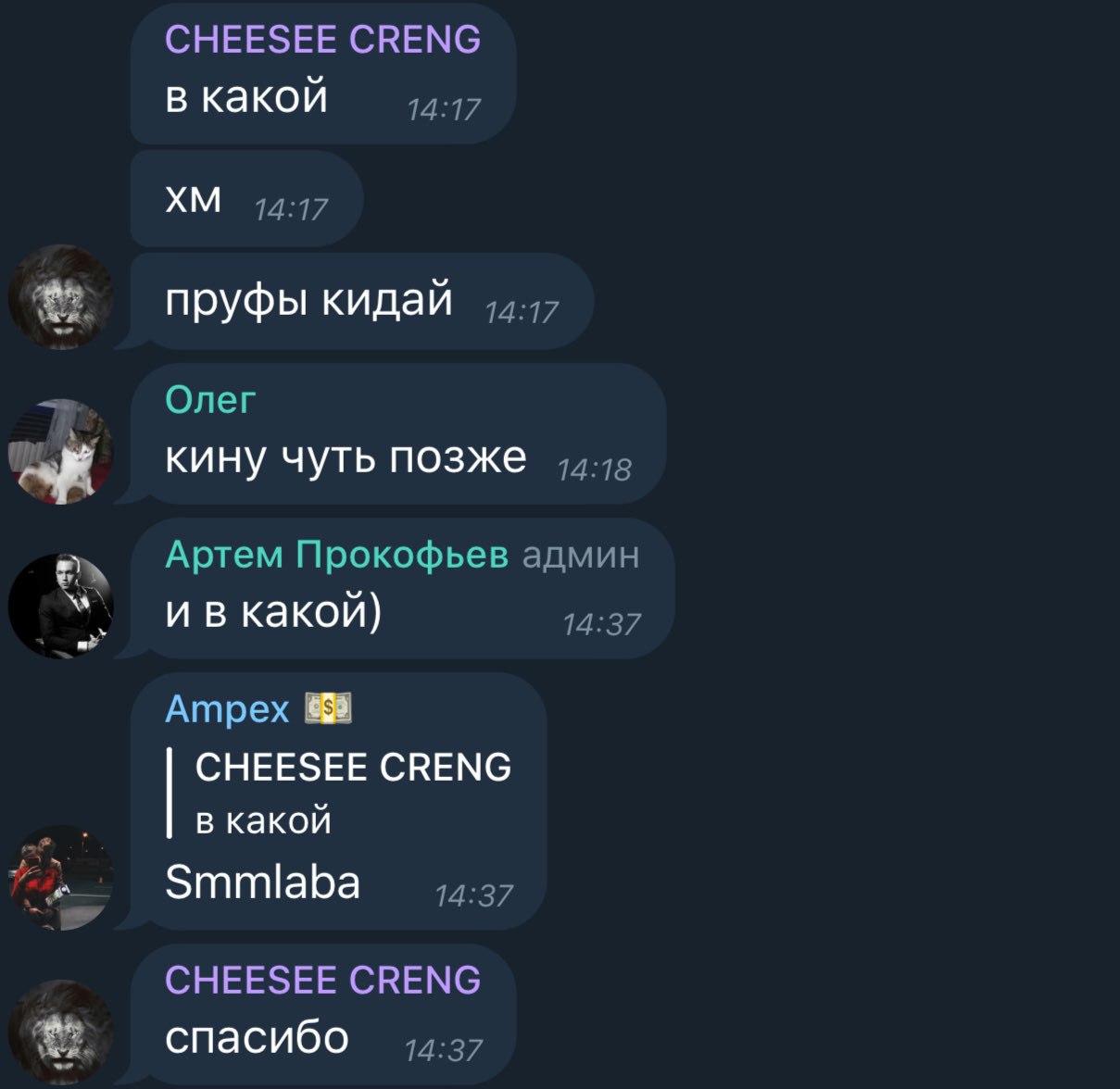Screen dimensions: 1120x1089
Task: Open Олег's cat avatar
Action: pos(61,452)
